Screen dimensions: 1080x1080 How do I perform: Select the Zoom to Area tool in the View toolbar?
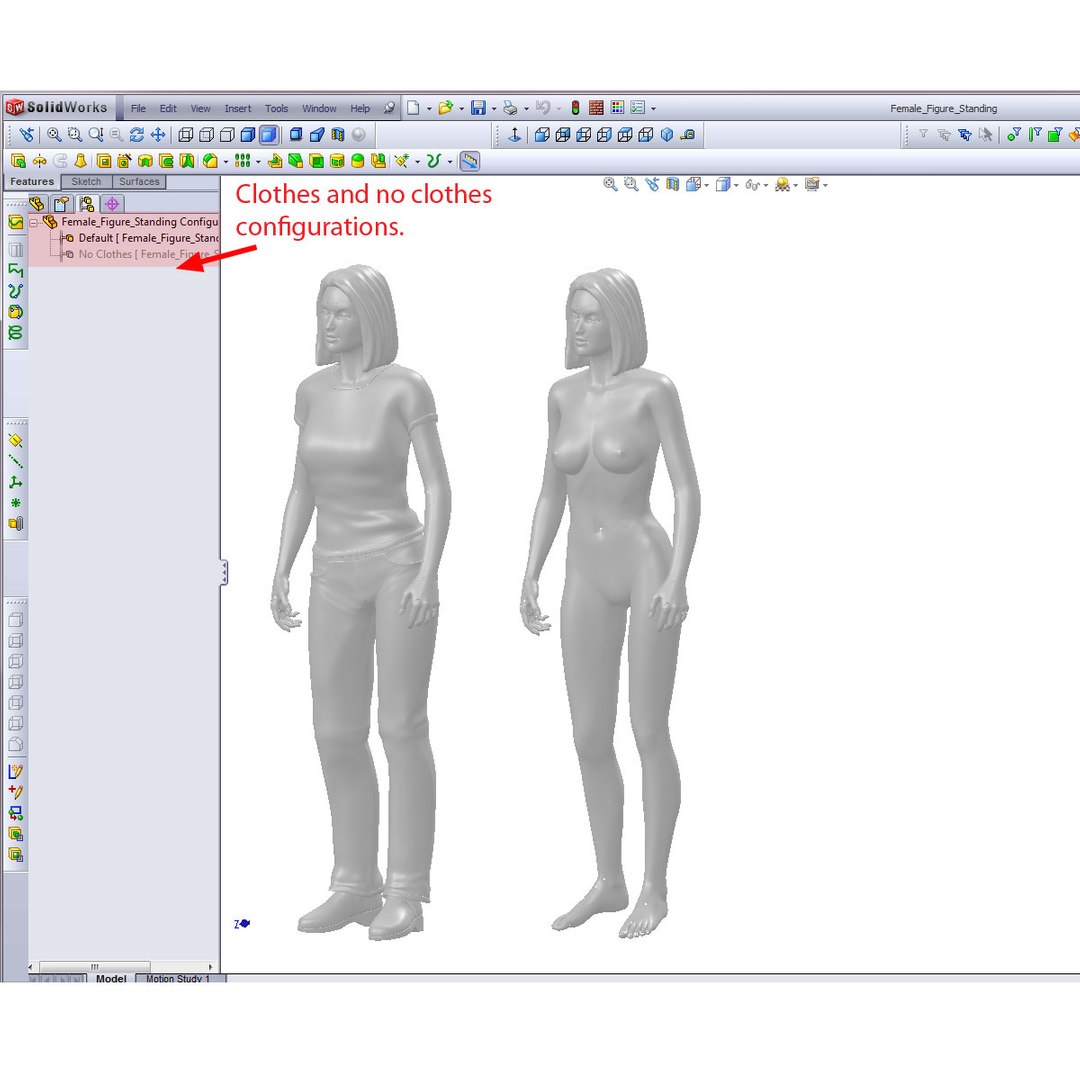tap(74, 135)
